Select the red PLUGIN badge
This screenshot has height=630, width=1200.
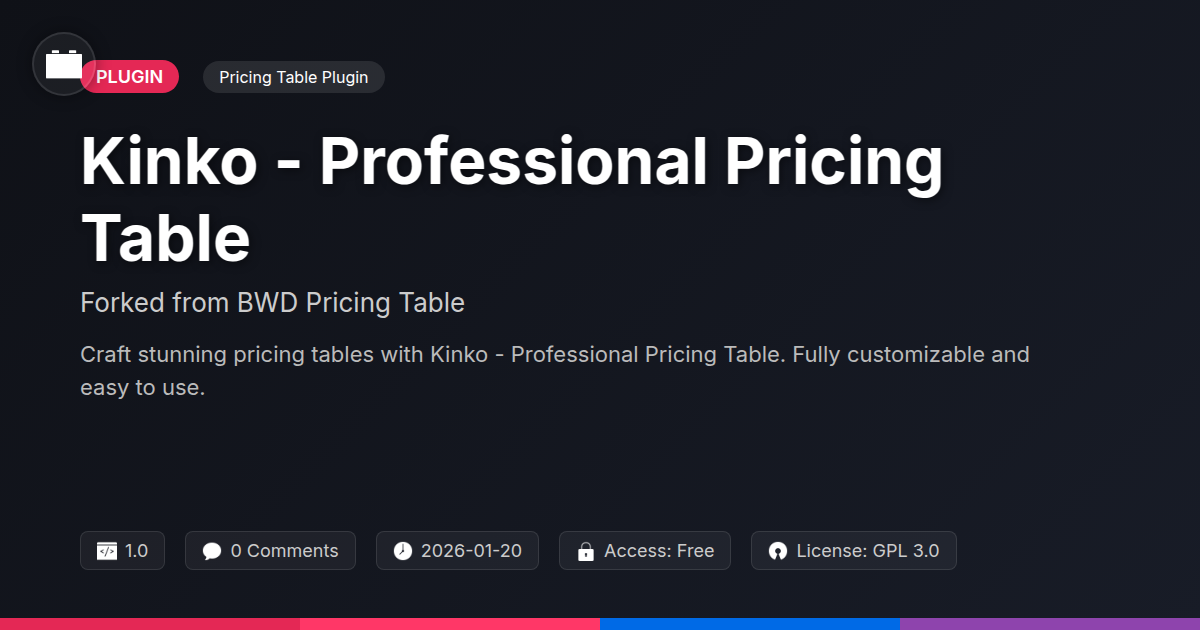coord(130,77)
